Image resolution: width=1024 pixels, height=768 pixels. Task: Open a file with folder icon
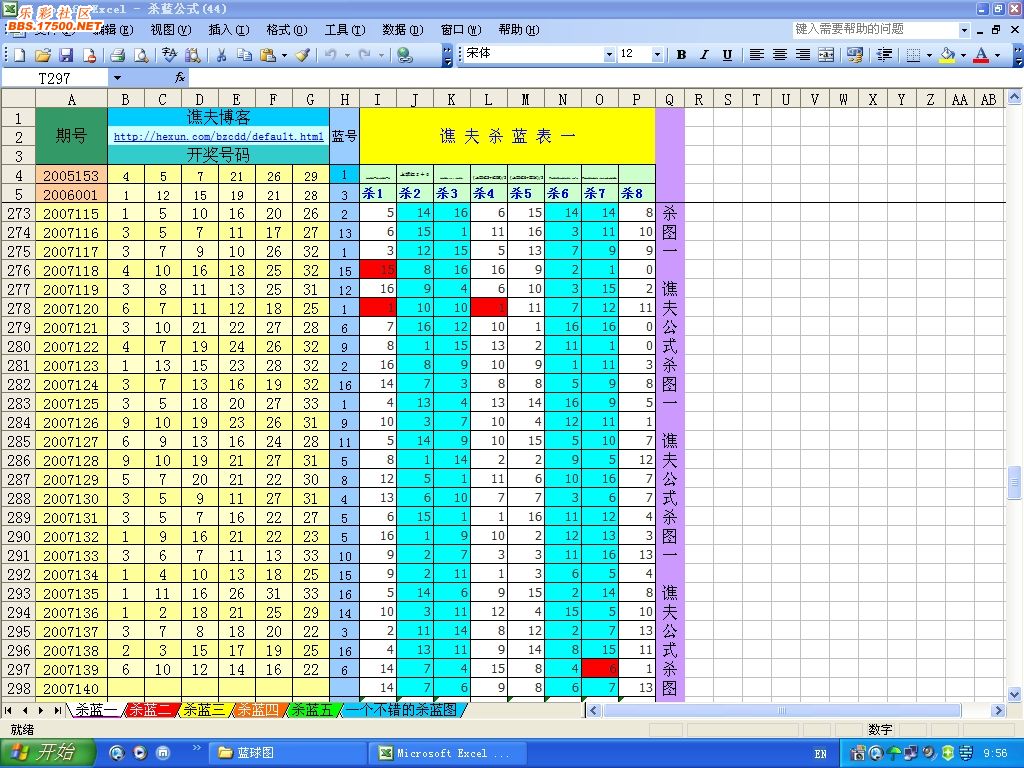pos(42,56)
